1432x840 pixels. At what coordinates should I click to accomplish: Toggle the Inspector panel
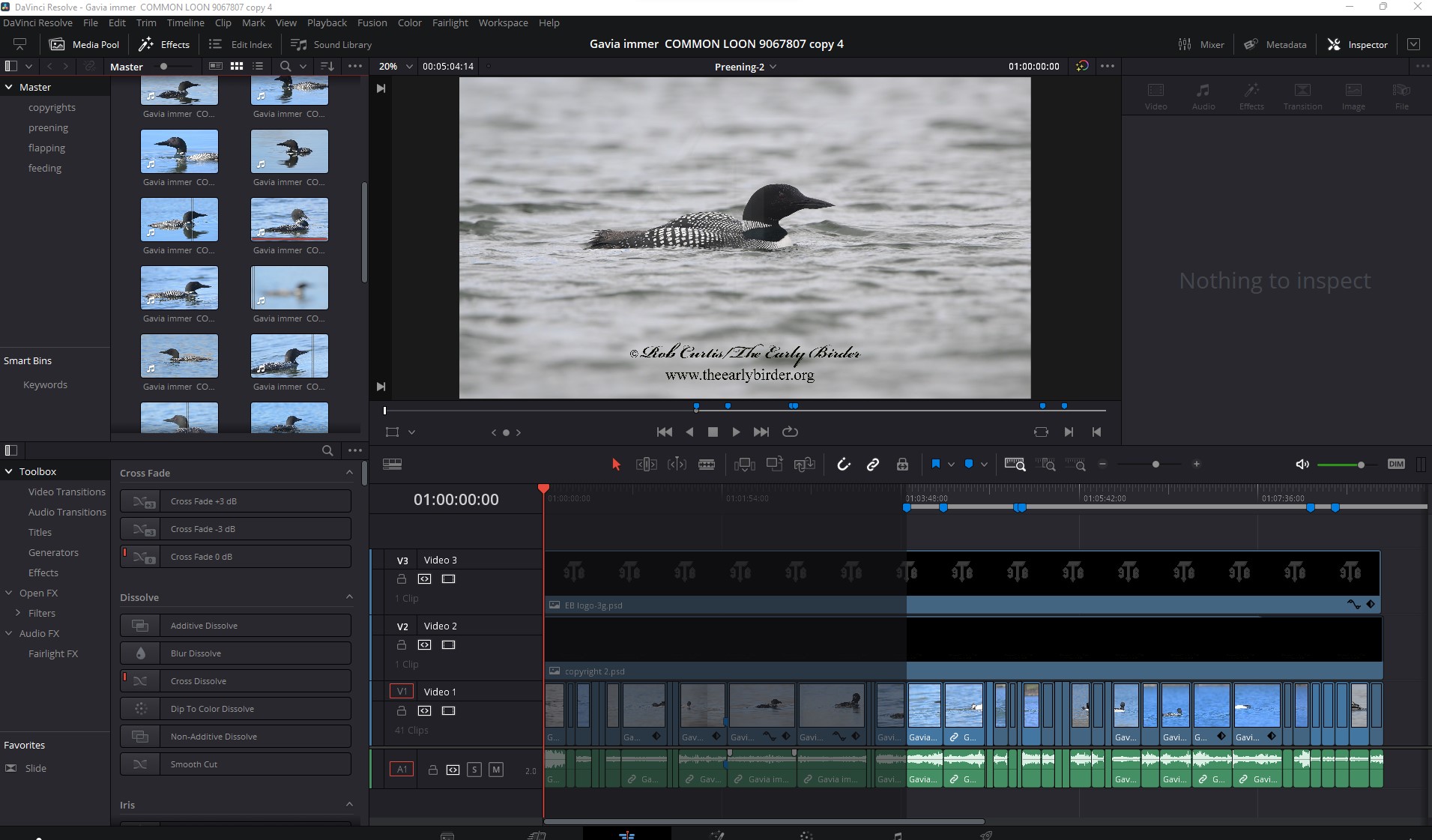pyautogui.click(x=1357, y=44)
